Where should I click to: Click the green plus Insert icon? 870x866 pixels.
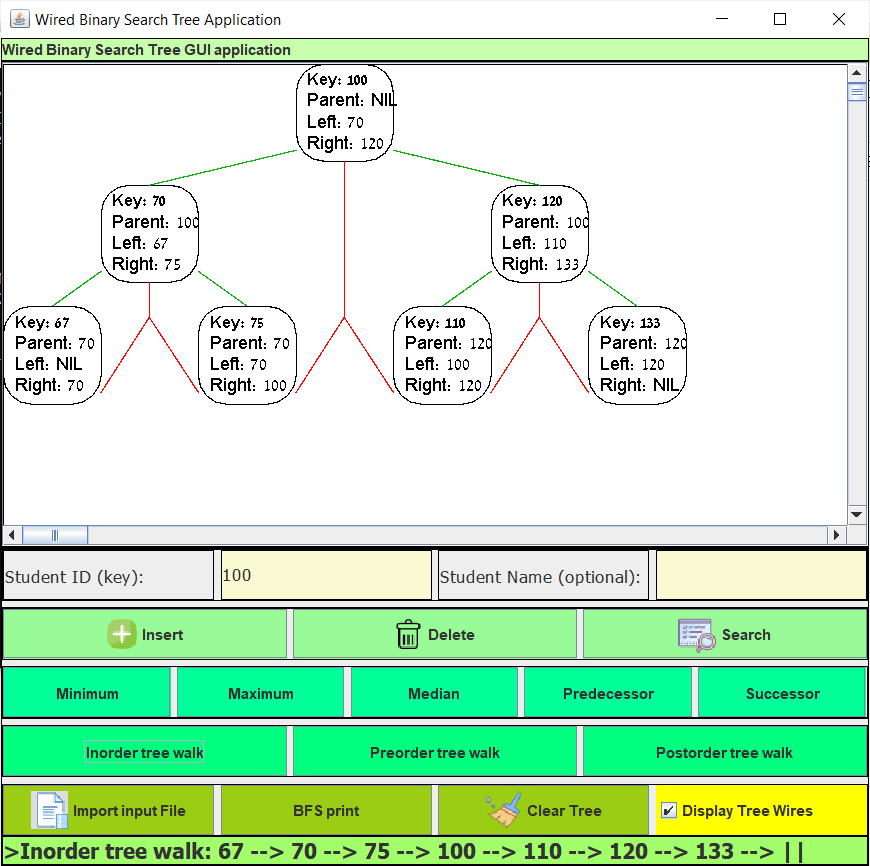pos(122,635)
